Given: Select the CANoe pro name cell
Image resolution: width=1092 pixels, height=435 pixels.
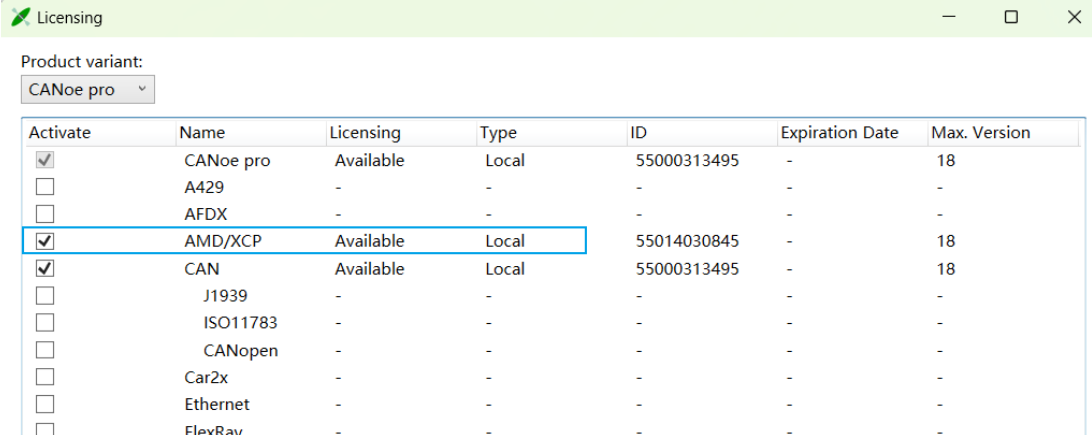Looking at the screenshot, I should click(227, 161).
